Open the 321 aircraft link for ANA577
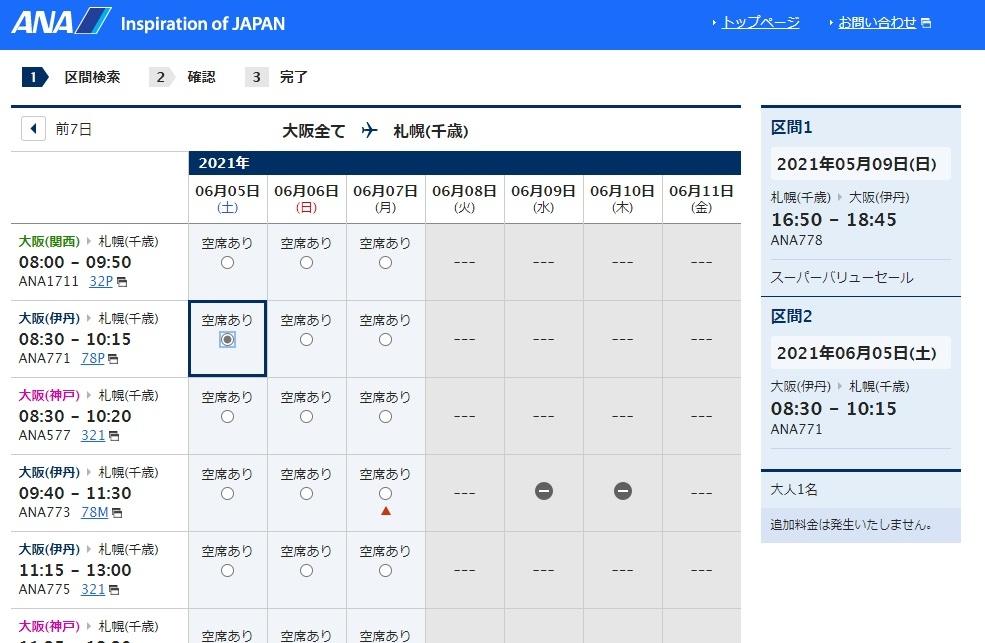The height and width of the screenshot is (643, 985). click(x=93, y=435)
